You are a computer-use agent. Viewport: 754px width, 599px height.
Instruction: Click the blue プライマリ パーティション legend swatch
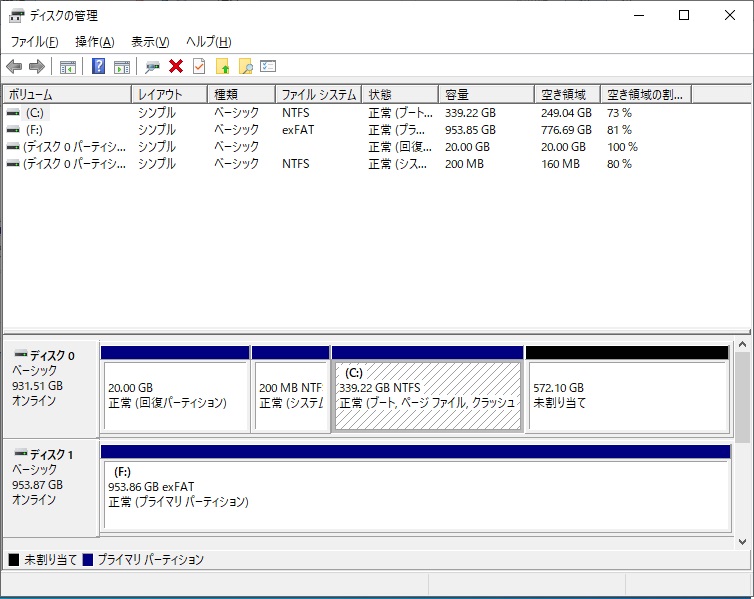(x=88, y=560)
